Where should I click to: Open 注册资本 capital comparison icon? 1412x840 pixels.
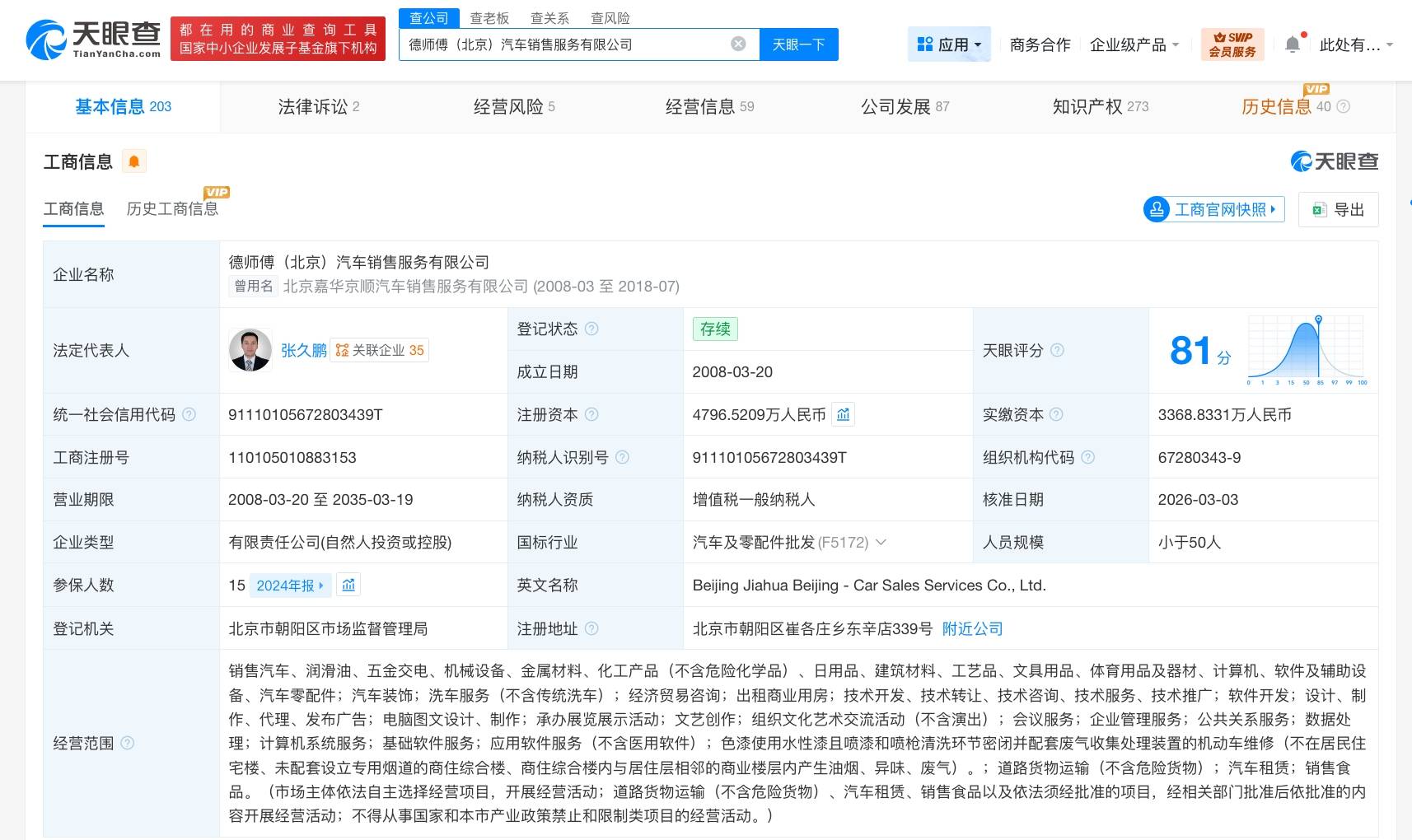pos(844,414)
